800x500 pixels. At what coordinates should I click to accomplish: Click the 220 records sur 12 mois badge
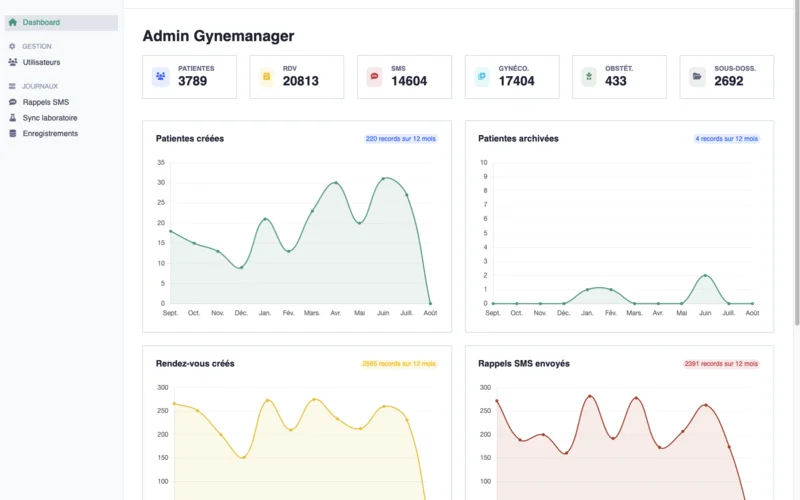(401, 139)
